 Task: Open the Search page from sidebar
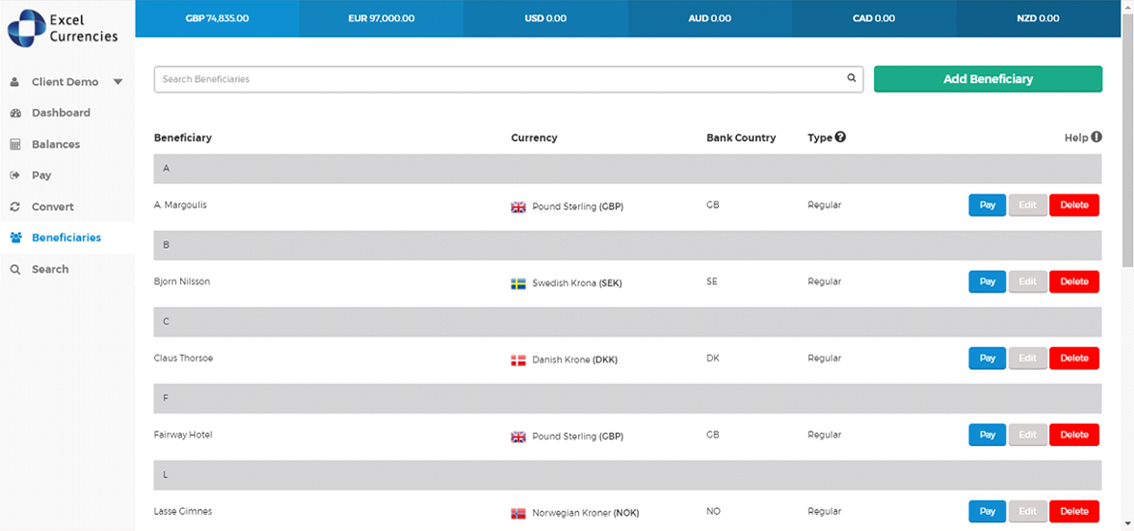click(x=50, y=269)
